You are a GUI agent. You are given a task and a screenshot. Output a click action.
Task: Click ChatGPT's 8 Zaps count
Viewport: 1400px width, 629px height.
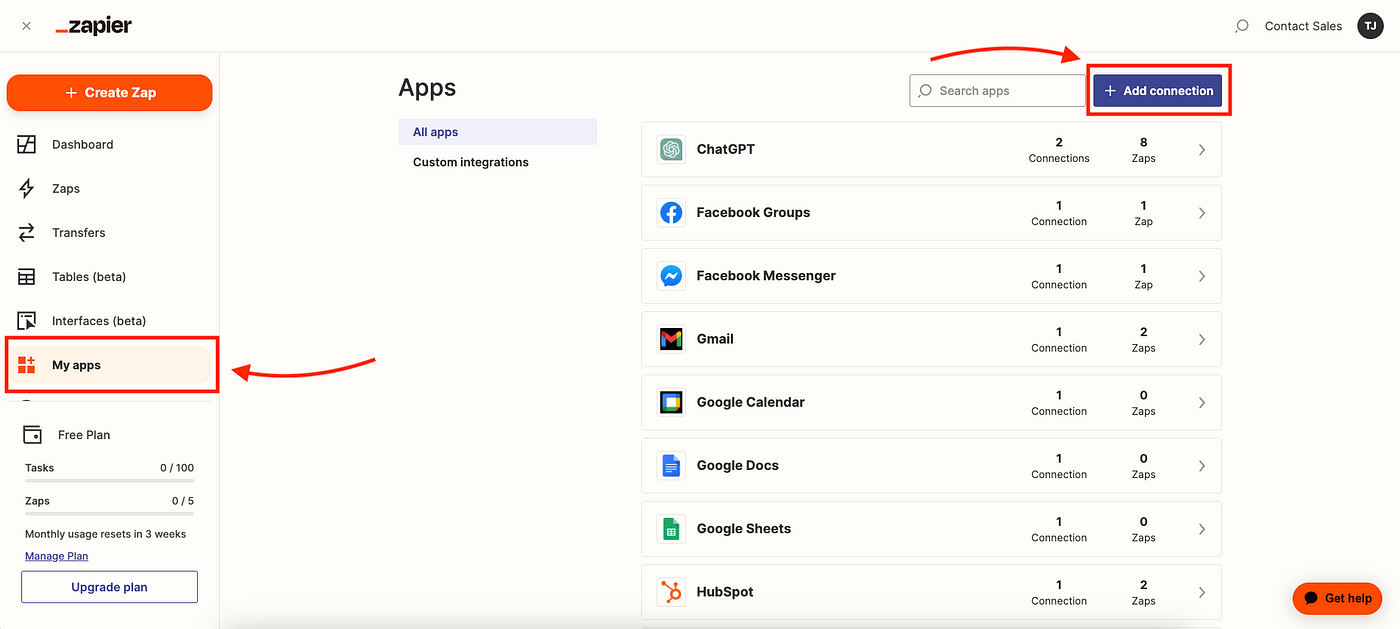click(1144, 150)
